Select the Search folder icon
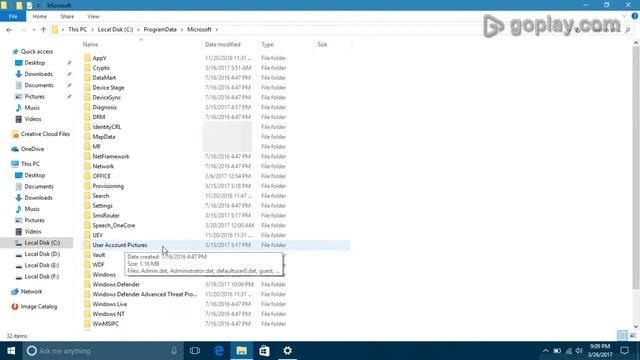The width and height of the screenshot is (640, 360). 87,196
